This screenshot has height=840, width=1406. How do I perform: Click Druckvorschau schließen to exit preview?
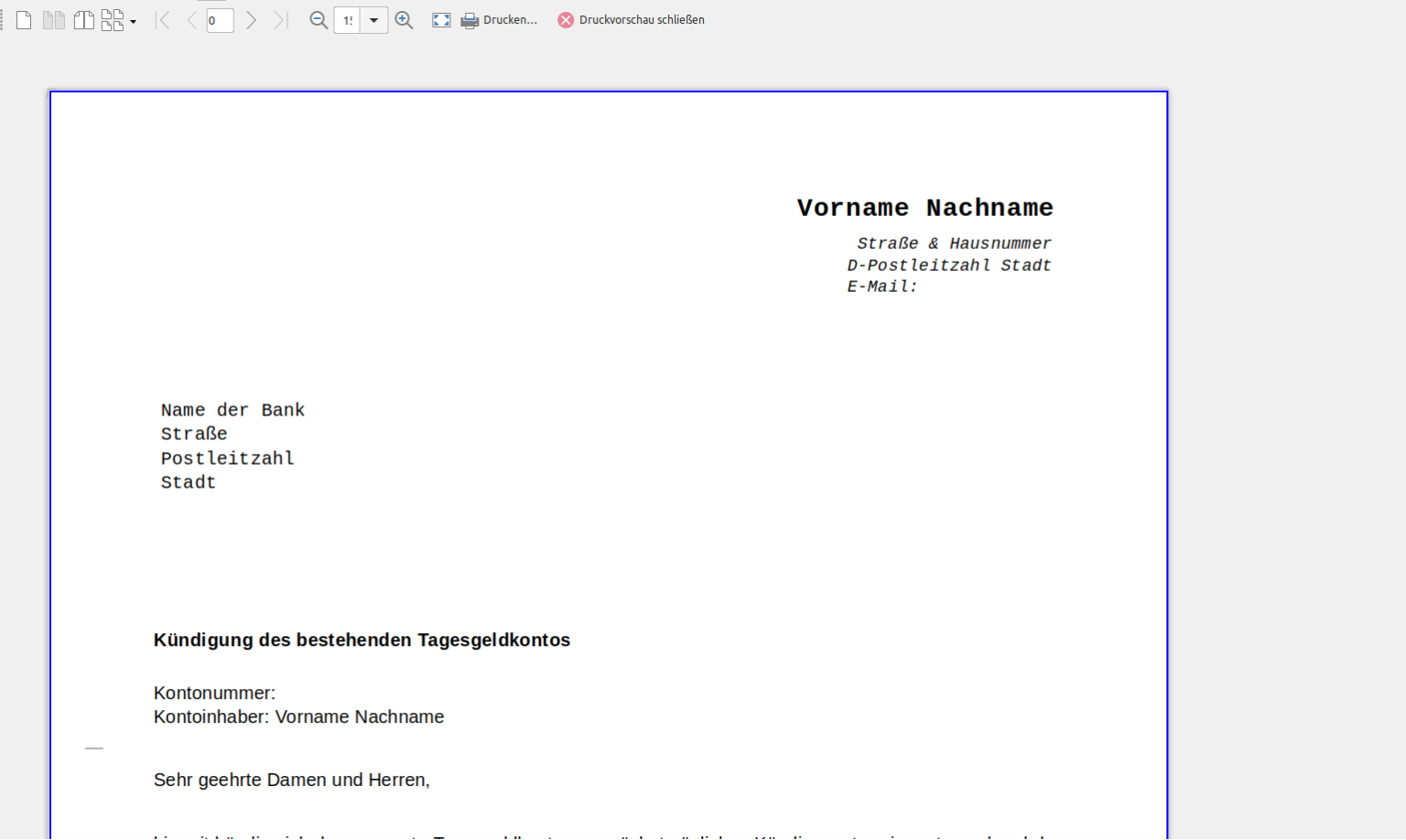[x=641, y=19]
